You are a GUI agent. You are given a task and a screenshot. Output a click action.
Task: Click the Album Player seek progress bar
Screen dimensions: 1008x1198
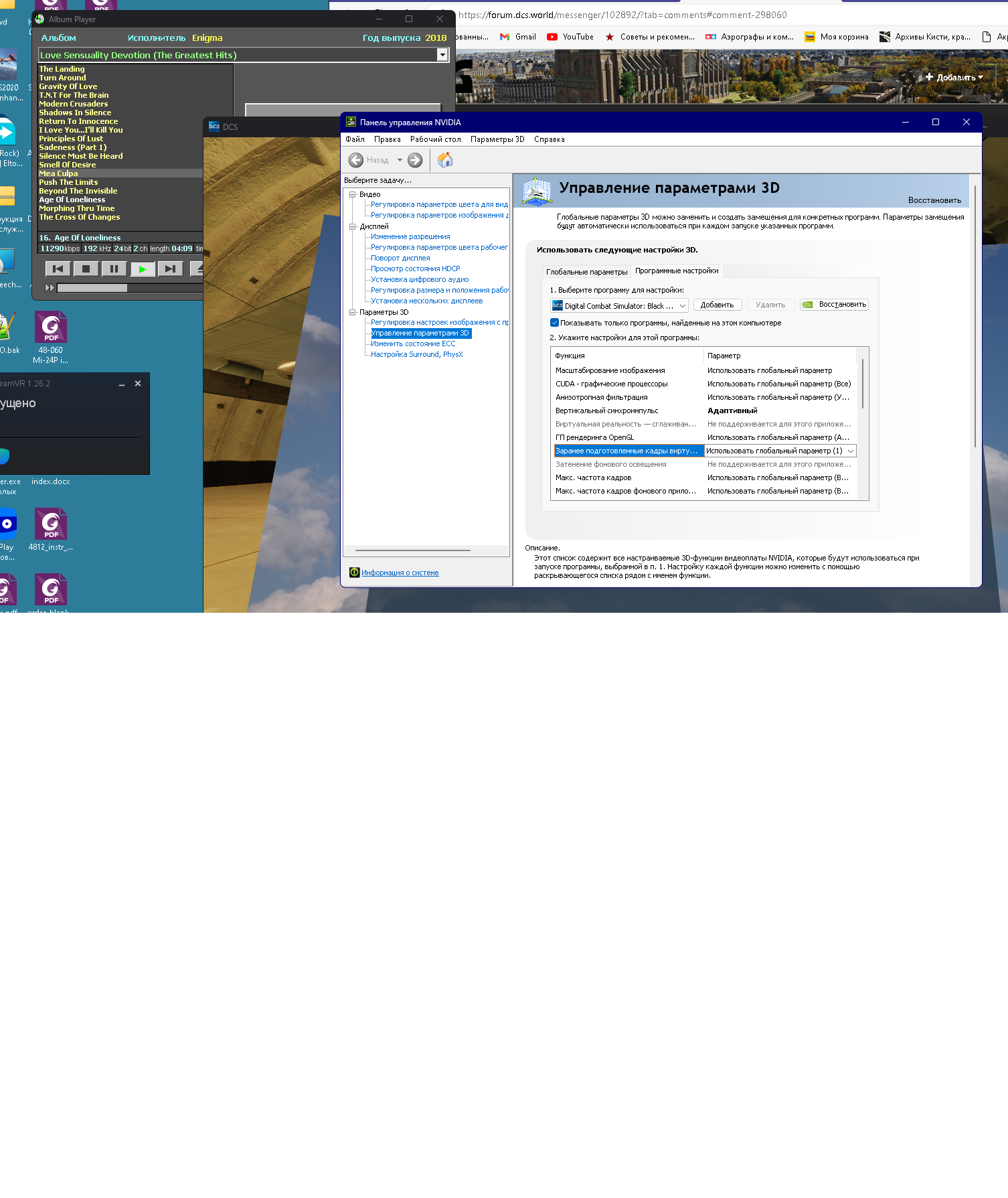[x=130, y=288]
